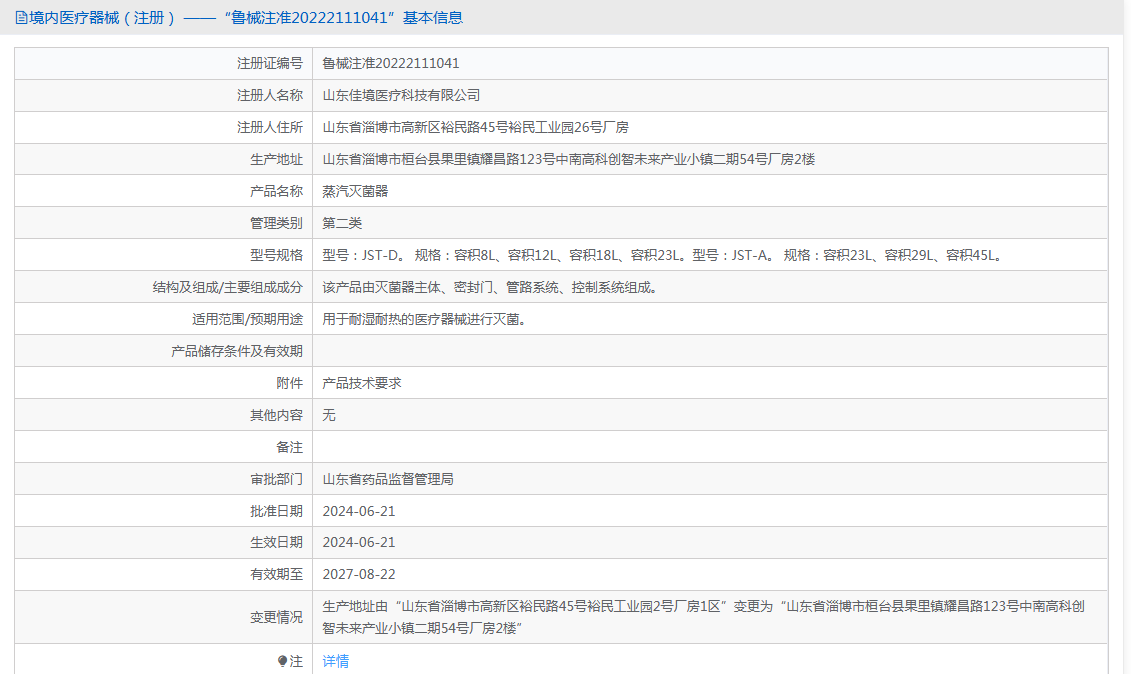Click the 结构及组成/主要组成成分 label
The height and width of the screenshot is (674, 1131).
click(x=228, y=287)
